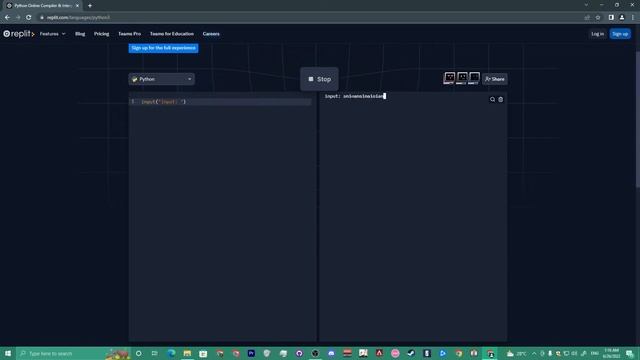Click Sign up for the full experience
Image resolution: width=640 pixels, height=360 pixels.
163,48
